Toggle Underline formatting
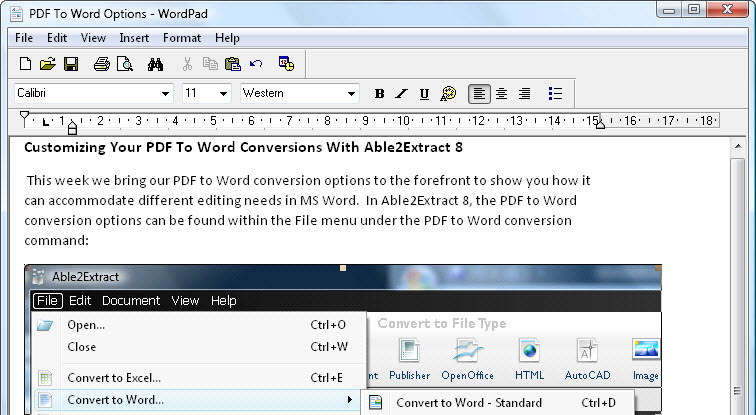Image resolution: width=756 pixels, height=415 pixels. click(x=424, y=94)
